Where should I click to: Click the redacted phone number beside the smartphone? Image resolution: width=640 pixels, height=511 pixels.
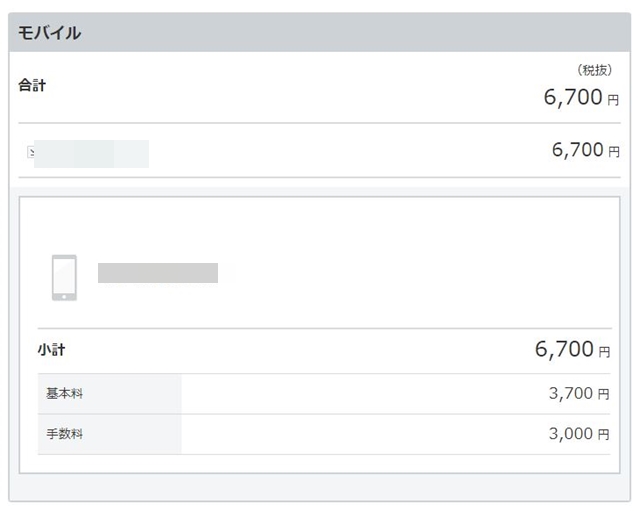click(158, 273)
